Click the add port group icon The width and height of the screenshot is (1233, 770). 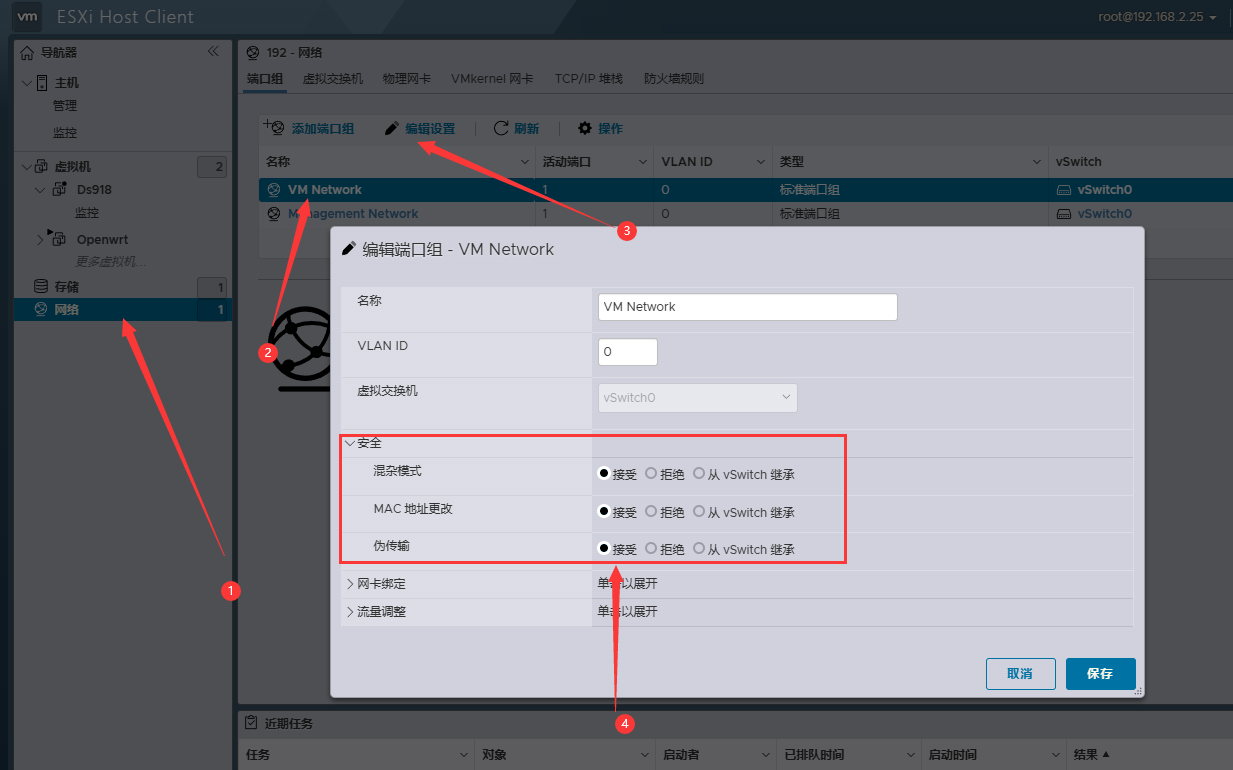click(x=274, y=127)
